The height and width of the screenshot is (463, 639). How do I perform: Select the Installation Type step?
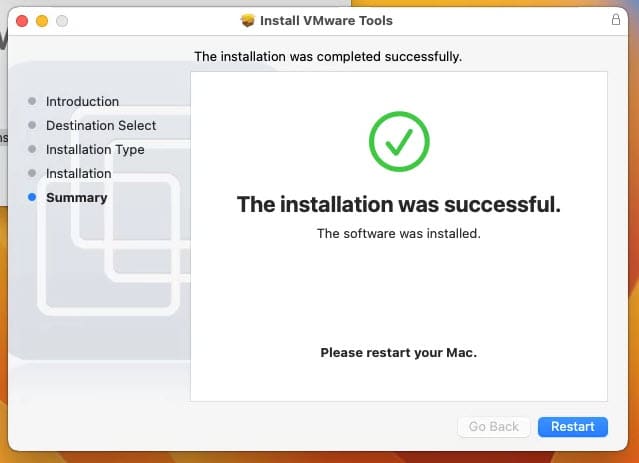pyautogui.click(x=95, y=150)
